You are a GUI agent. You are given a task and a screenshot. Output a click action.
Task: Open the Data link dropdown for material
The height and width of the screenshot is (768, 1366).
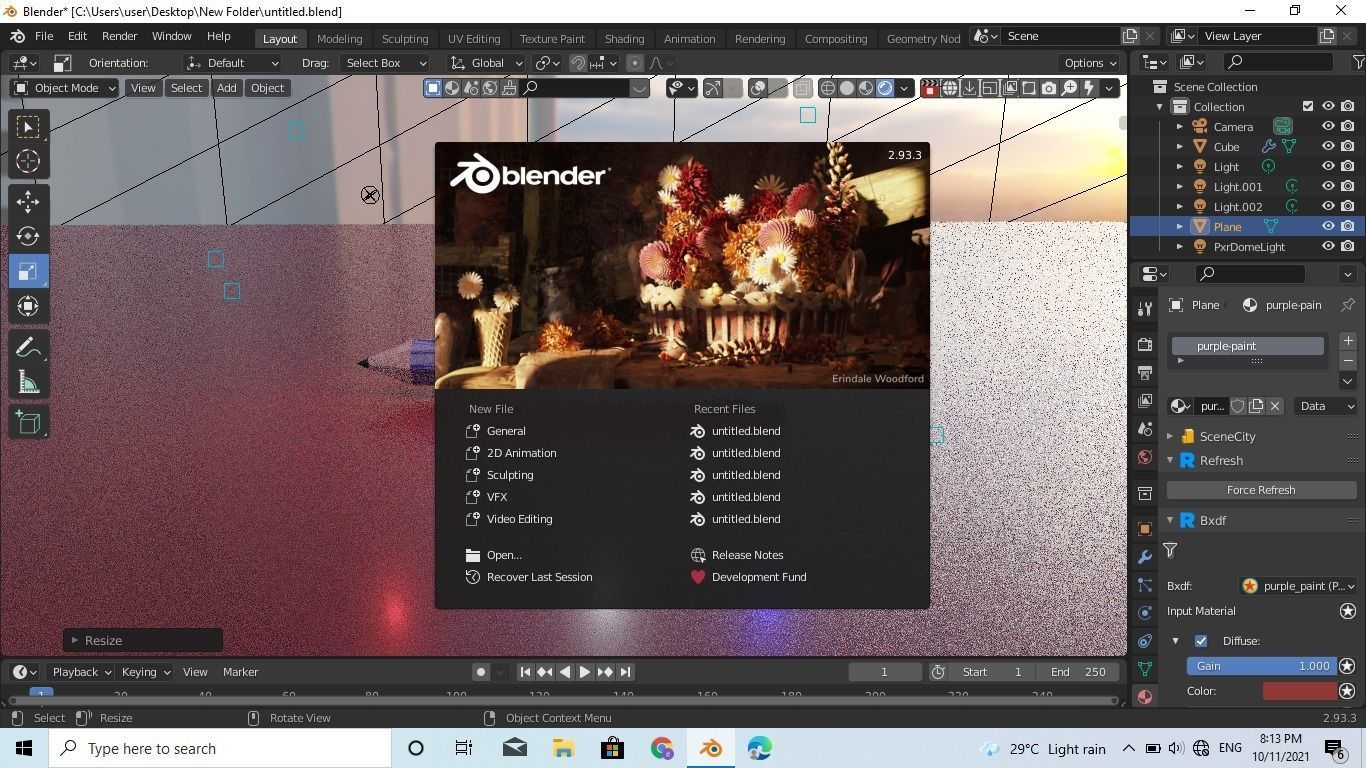pyautogui.click(x=1327, y=406)
